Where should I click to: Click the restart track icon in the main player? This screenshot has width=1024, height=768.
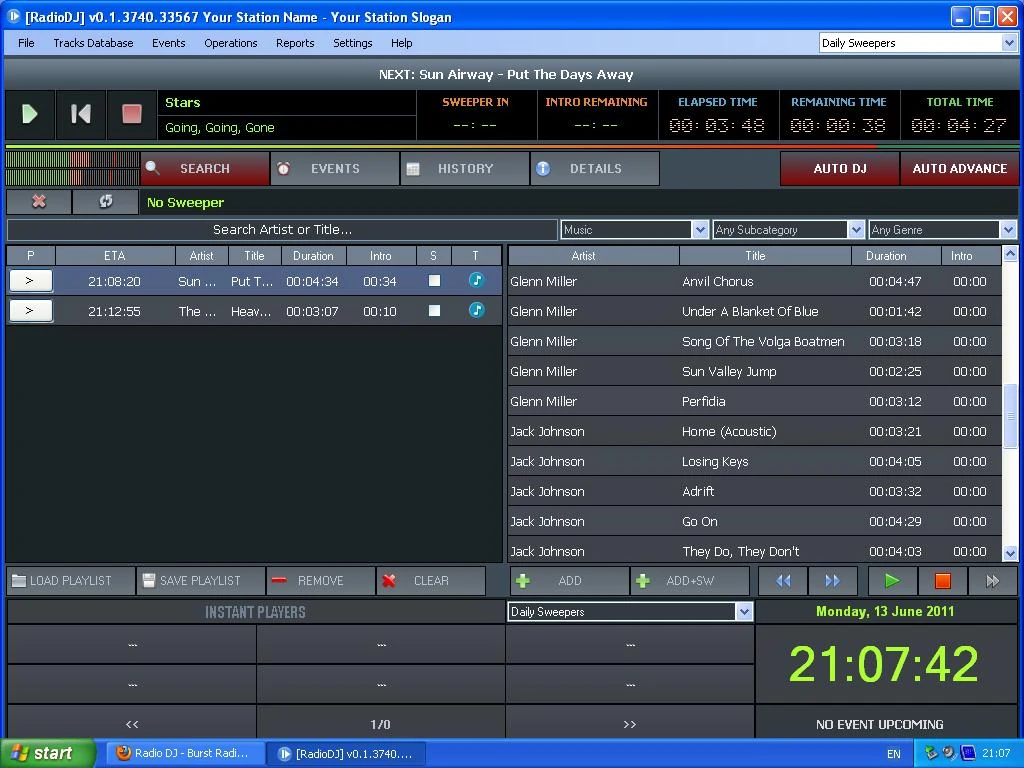click(x=80, y=114)
